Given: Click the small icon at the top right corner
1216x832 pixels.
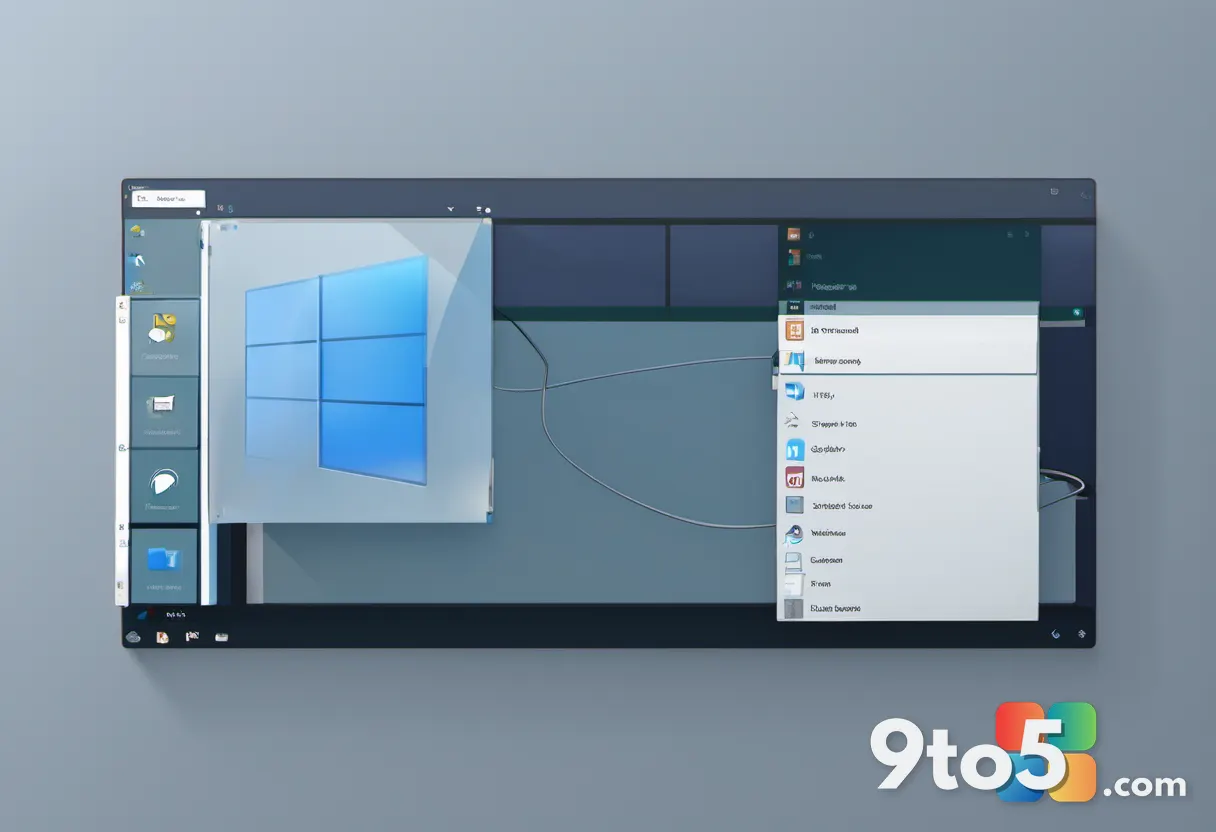Looking at the screenshot, I should tap(1054, 191).
